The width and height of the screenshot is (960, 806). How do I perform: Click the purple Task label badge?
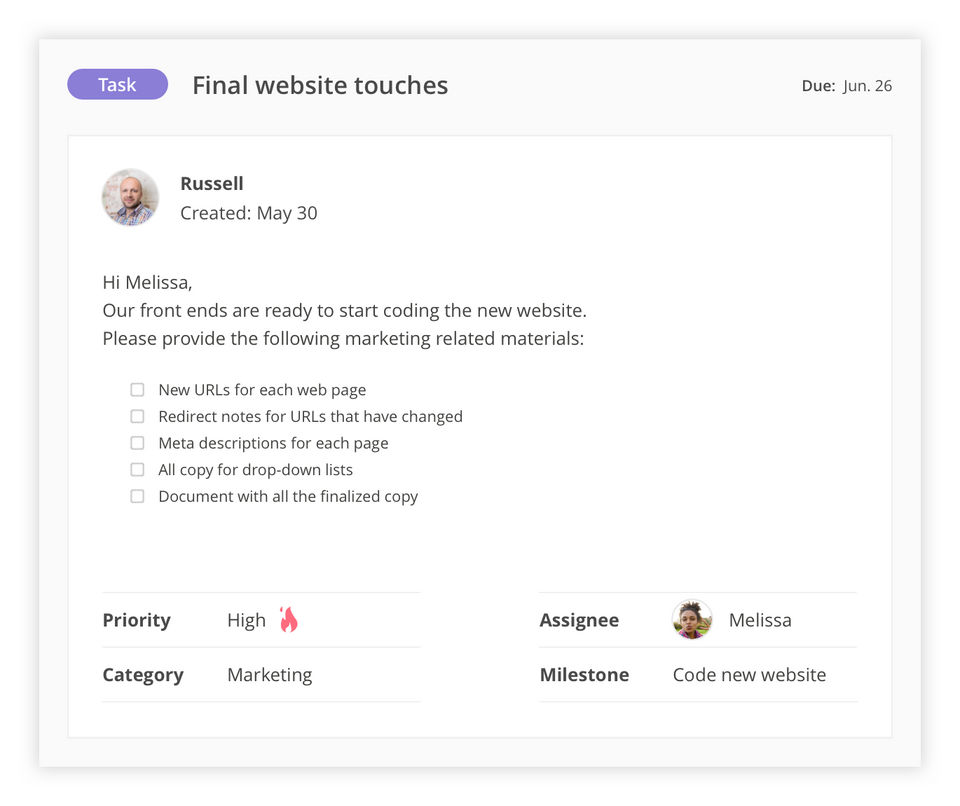coord(117,85)
